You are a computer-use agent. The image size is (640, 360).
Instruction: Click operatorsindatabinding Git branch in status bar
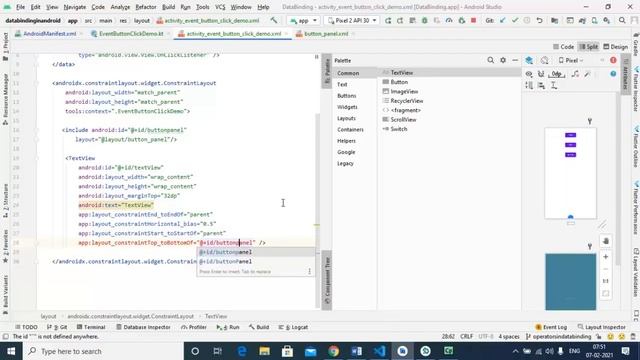(558, 337)
